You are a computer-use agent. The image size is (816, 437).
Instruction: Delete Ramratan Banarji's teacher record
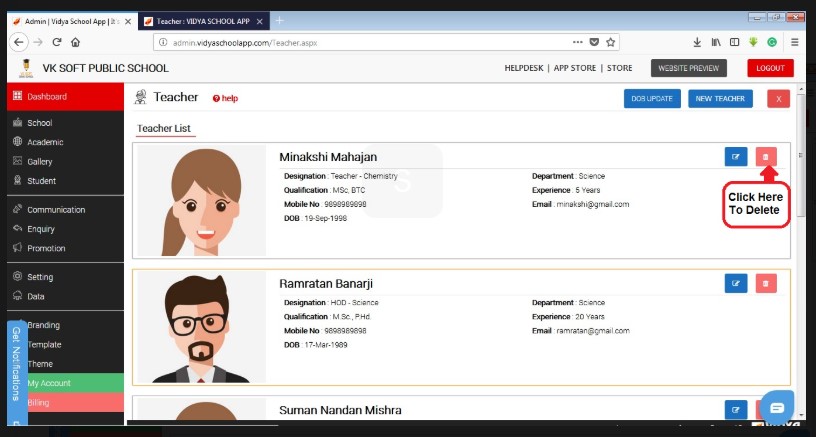pos(766,284)
